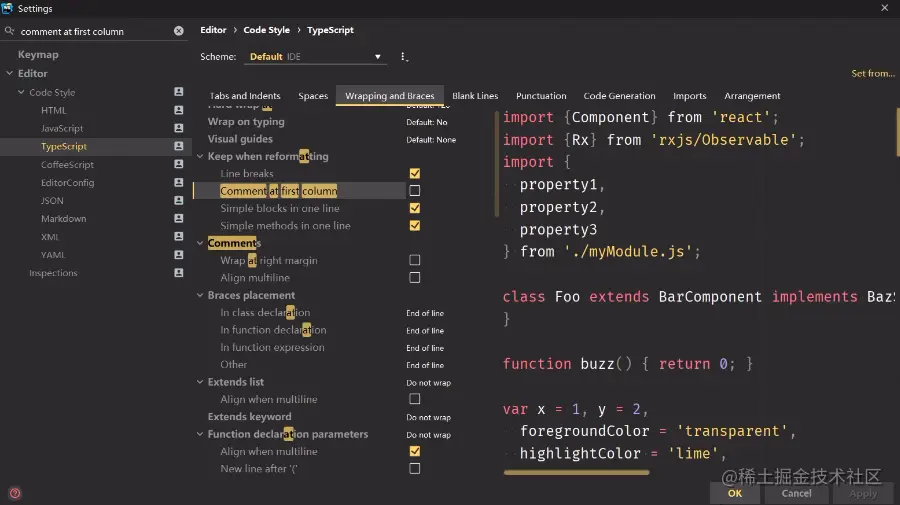The width and height of the screenshot is (900, 505).
Task: Click in the settings search input
Action: [x=95, y=31]
